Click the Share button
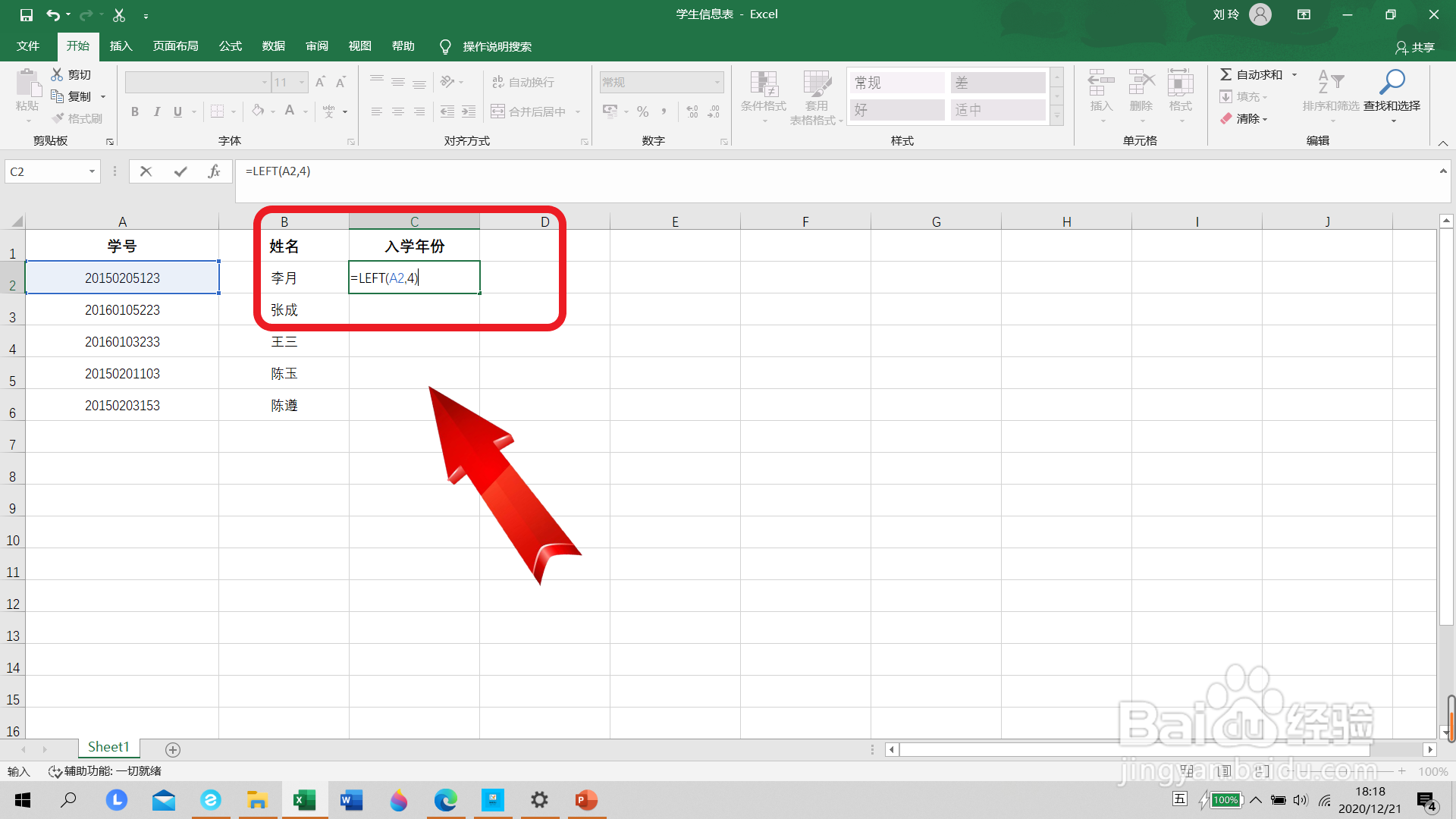 (x=1415, y=47)
